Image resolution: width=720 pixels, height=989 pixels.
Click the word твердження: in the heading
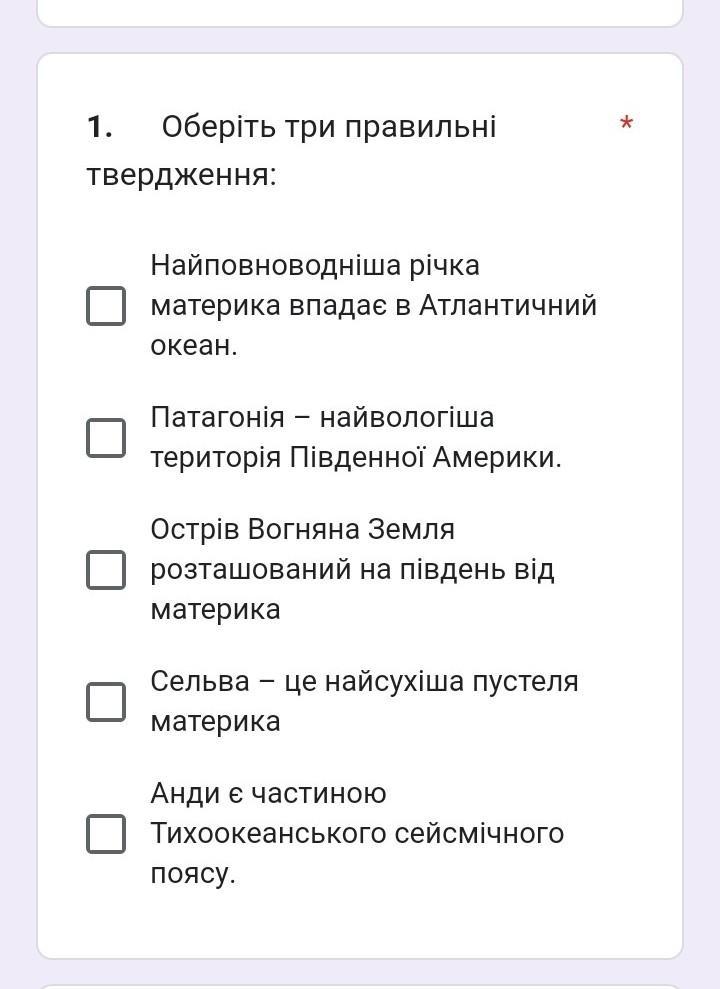182,175
